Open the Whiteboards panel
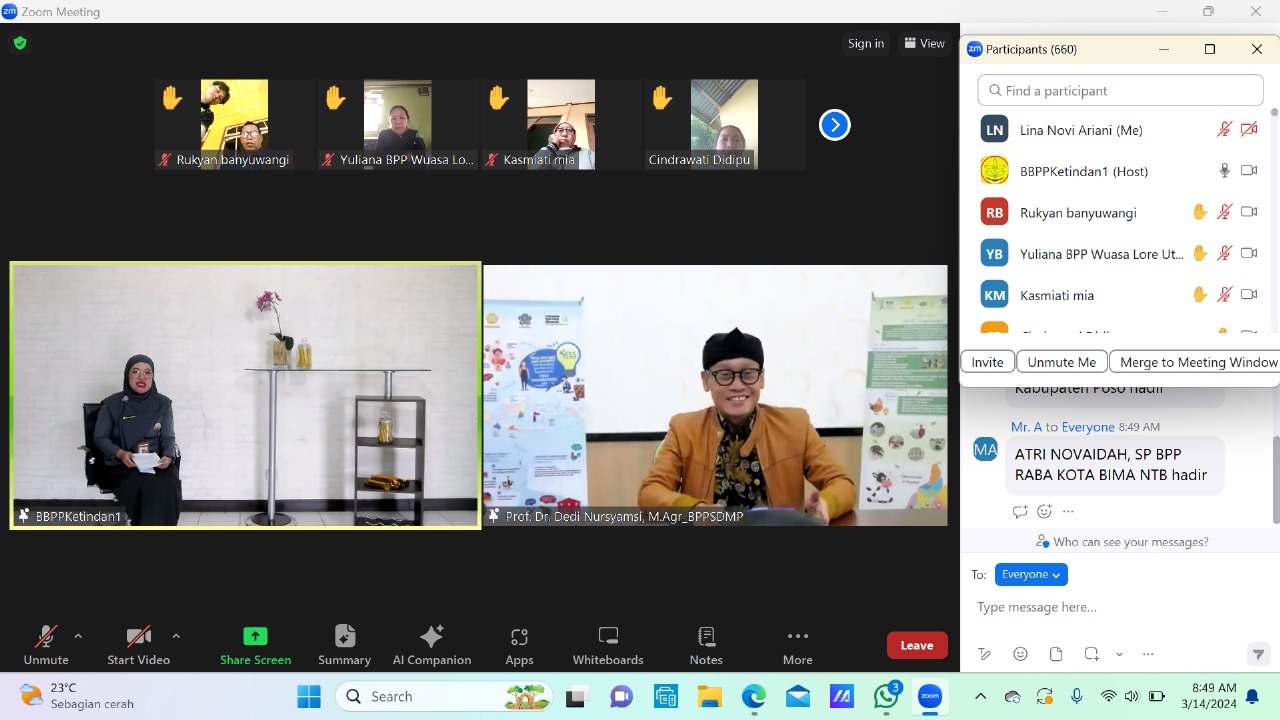The height and width of the screenshot is (720, 1280). [x=608, y=645]
